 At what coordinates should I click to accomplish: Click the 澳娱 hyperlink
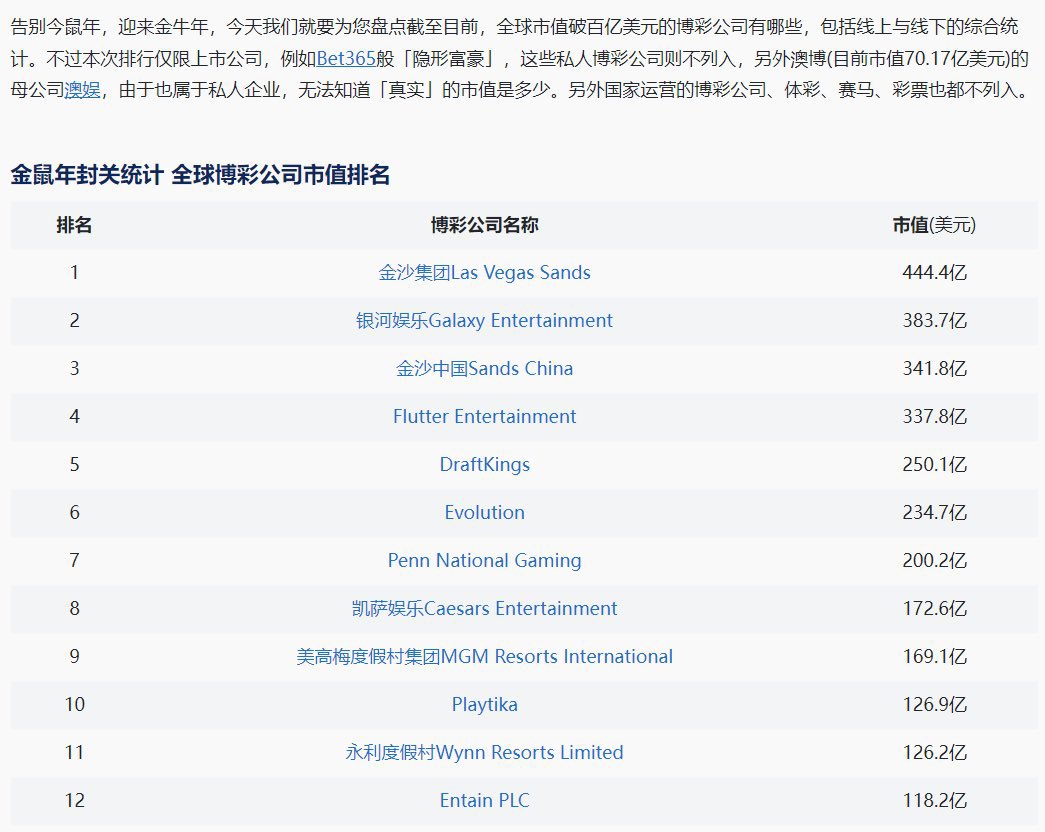83,89
